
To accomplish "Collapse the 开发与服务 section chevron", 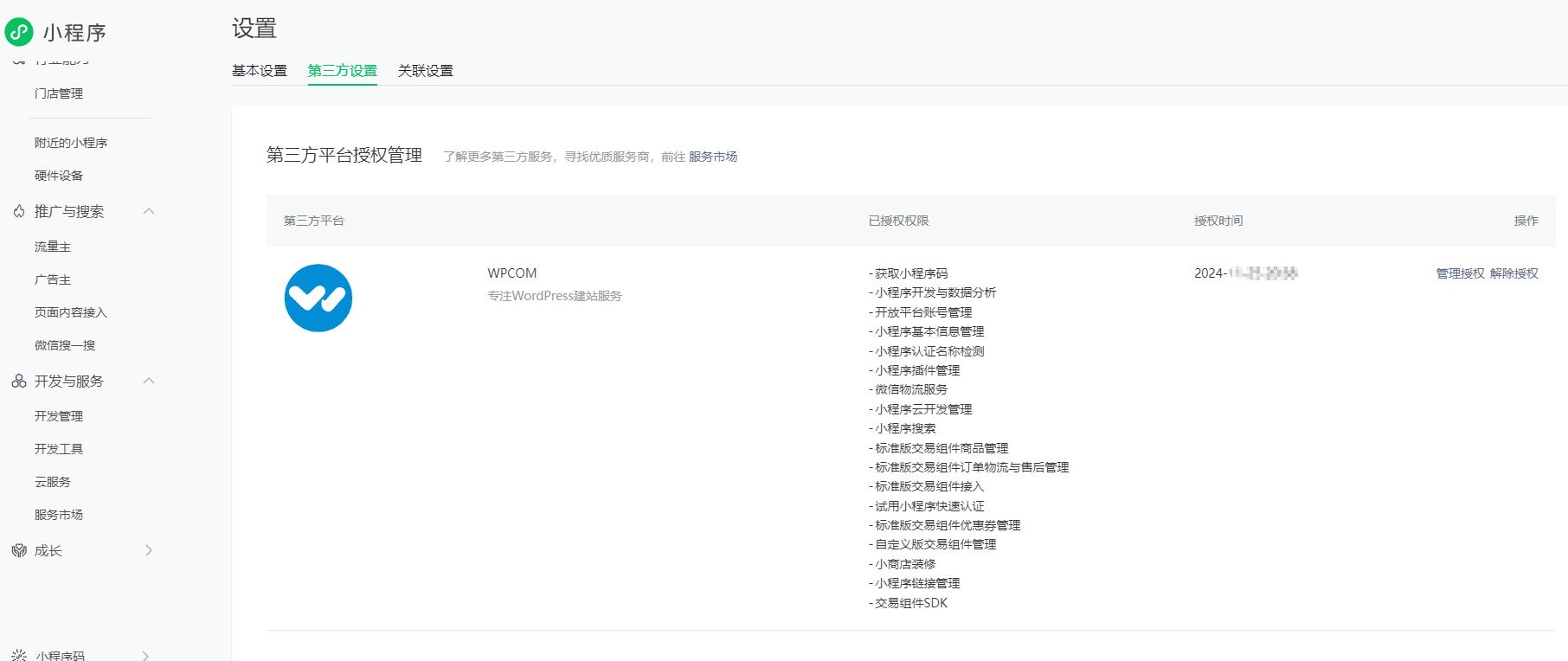I will coord(149,381).
